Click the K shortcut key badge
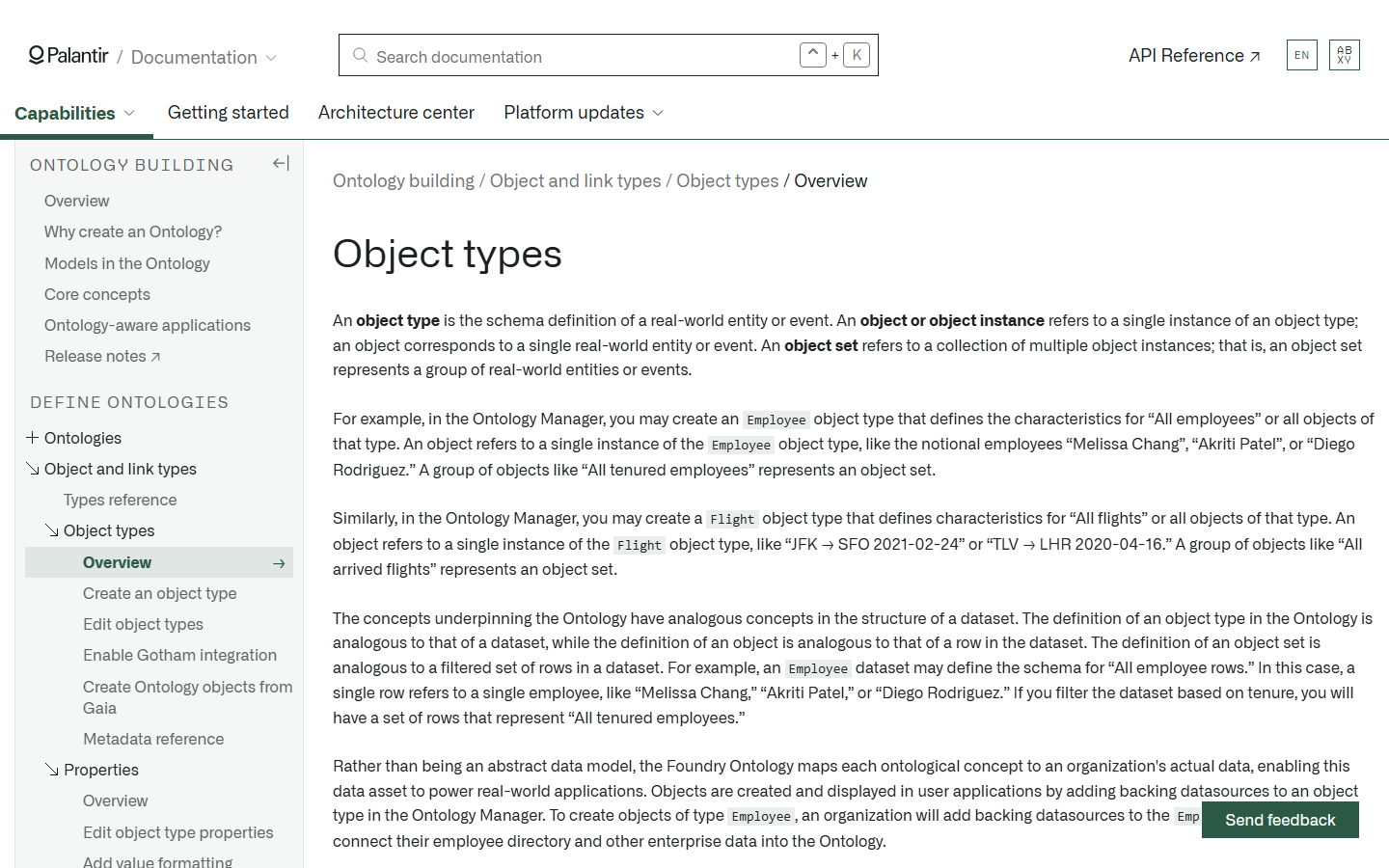Viewport: 1389px width, 868px height. pos(857,55)
